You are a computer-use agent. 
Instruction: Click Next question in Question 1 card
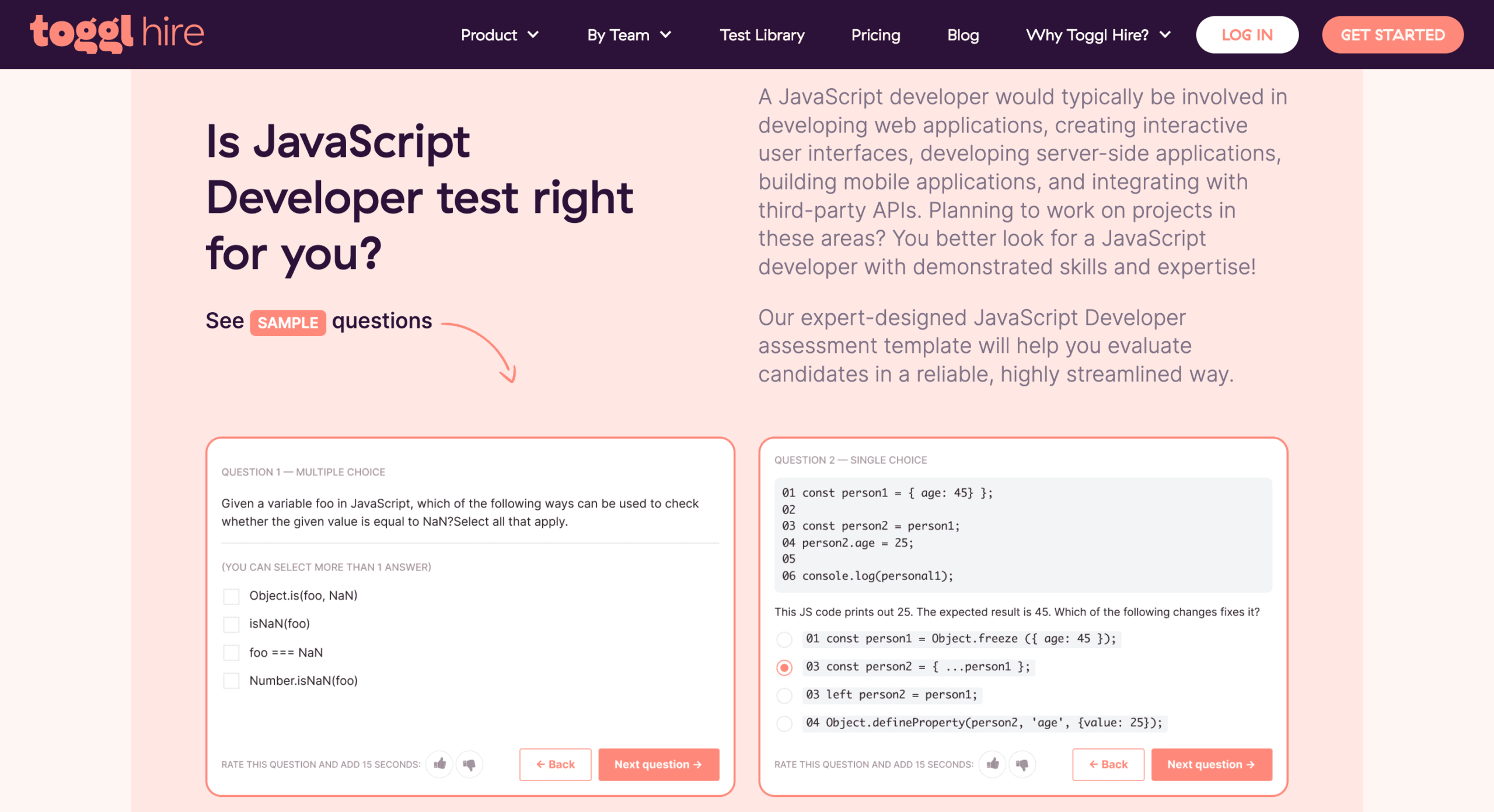click(x=658, y=764)
